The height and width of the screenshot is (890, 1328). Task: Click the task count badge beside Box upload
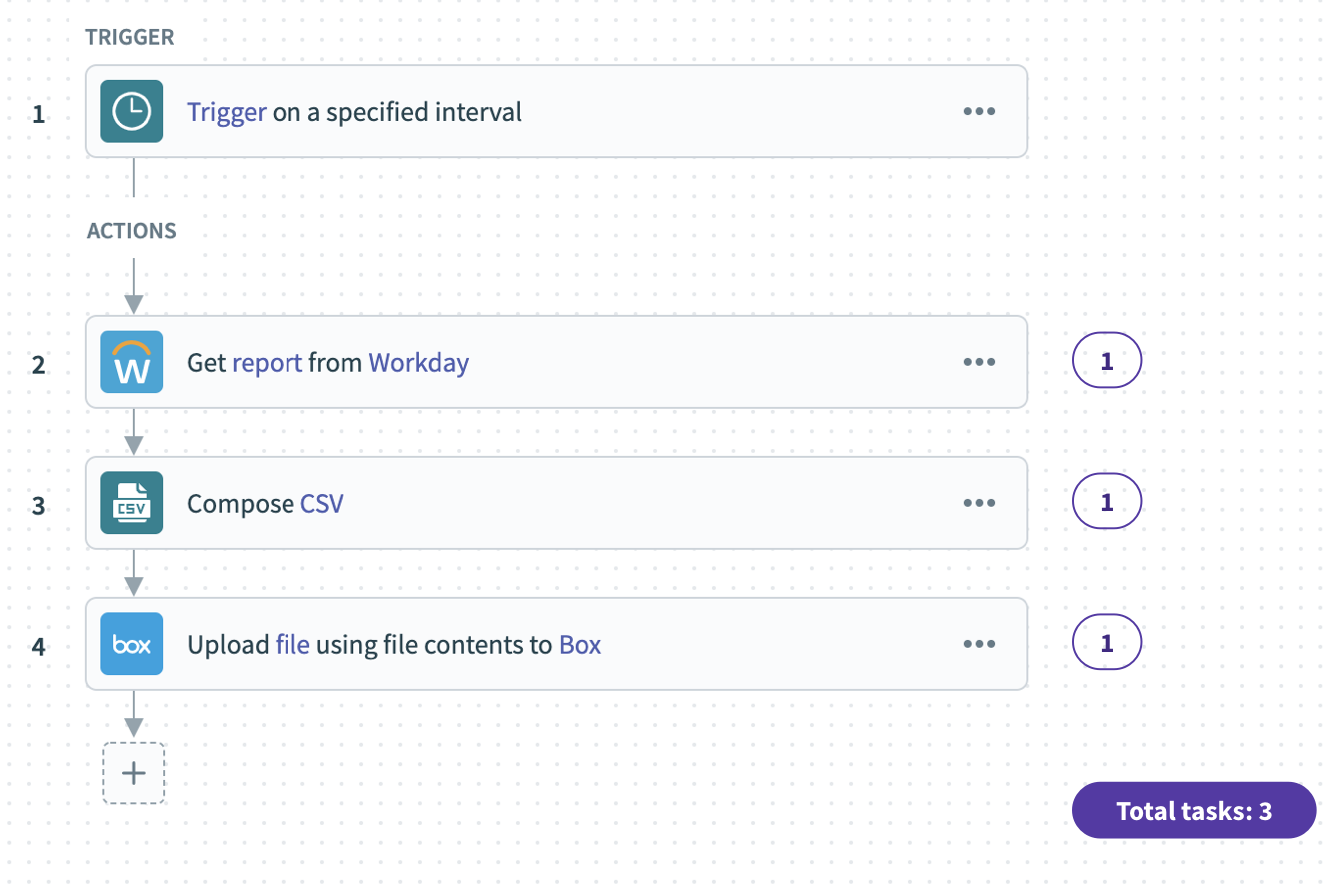(1107, 643)
